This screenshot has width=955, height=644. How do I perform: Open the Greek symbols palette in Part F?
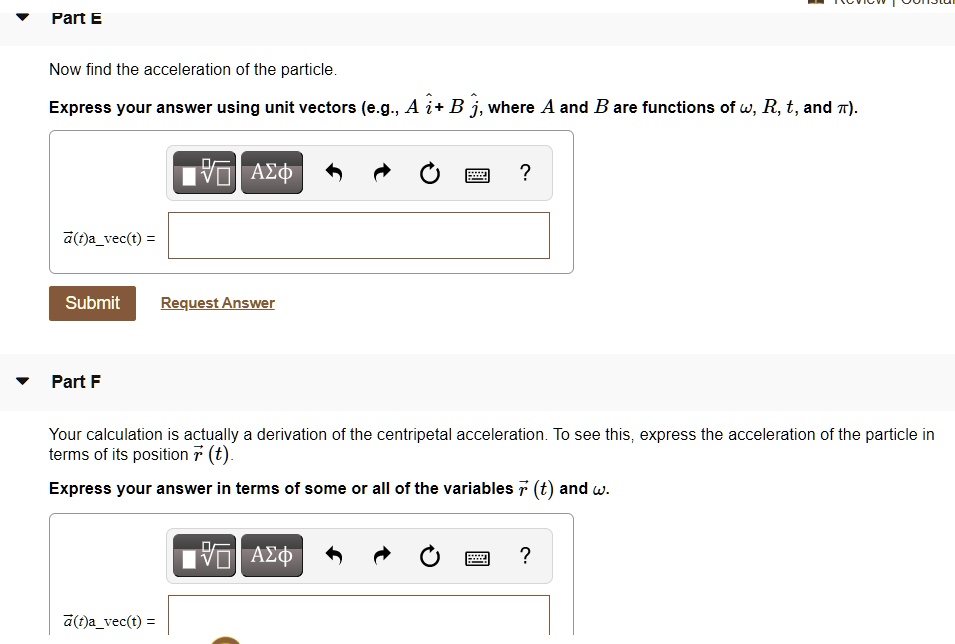pos(271,555)
